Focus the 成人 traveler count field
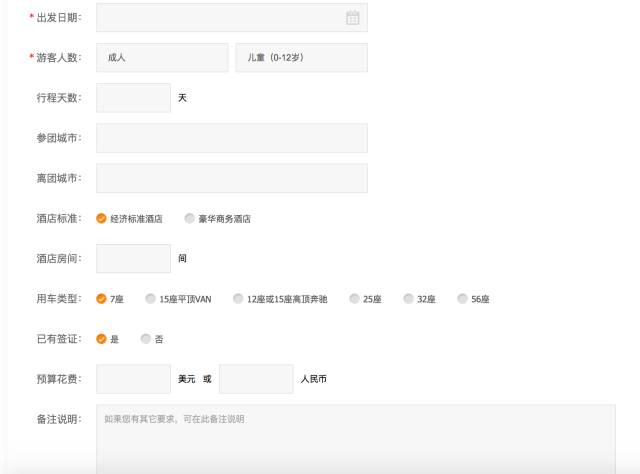 (162, 58)
